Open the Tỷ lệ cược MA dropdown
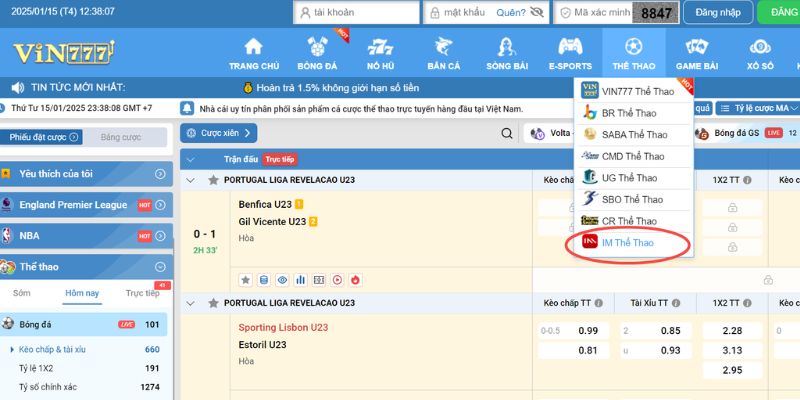This screenshot has width=800, height=400. point(758,108)
